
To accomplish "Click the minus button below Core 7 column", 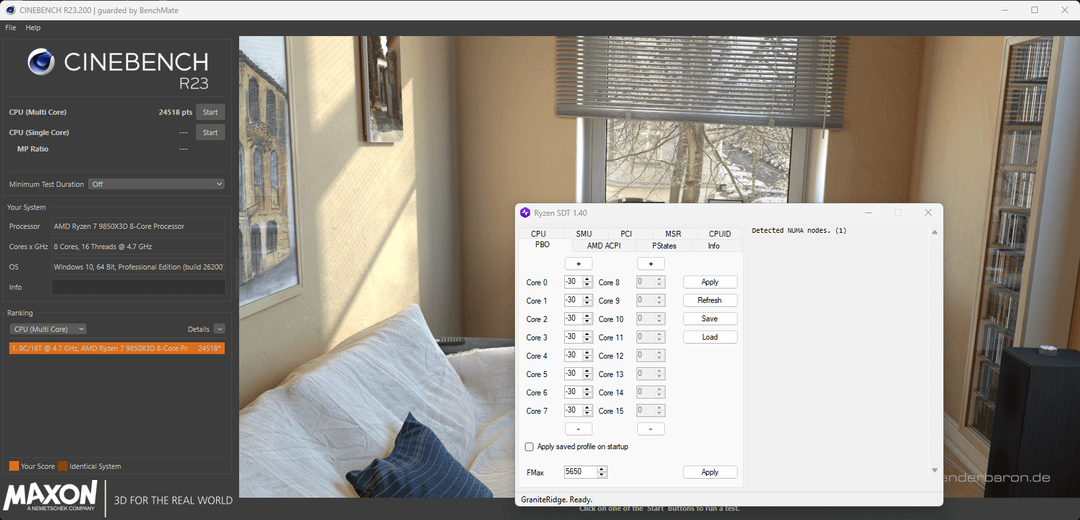I will pos(578,429).
